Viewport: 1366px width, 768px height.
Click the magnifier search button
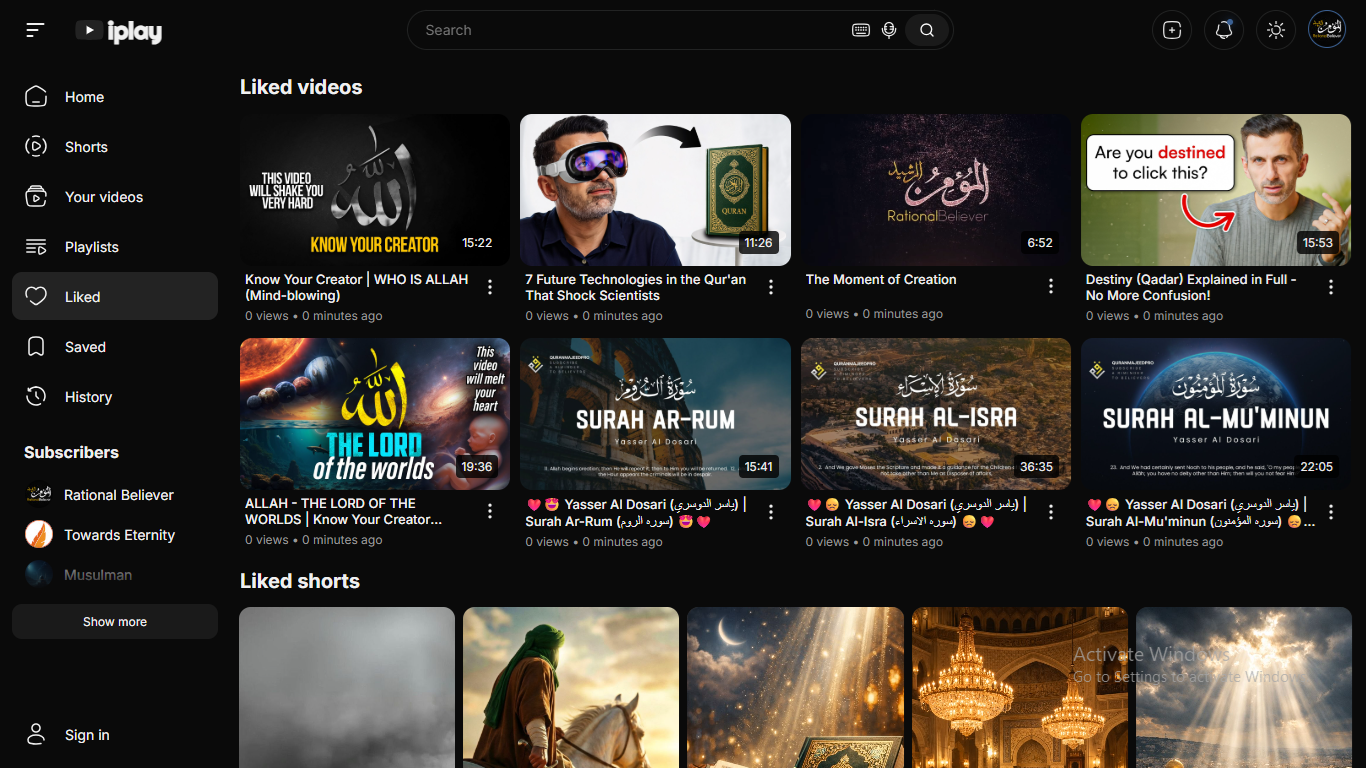927,30
